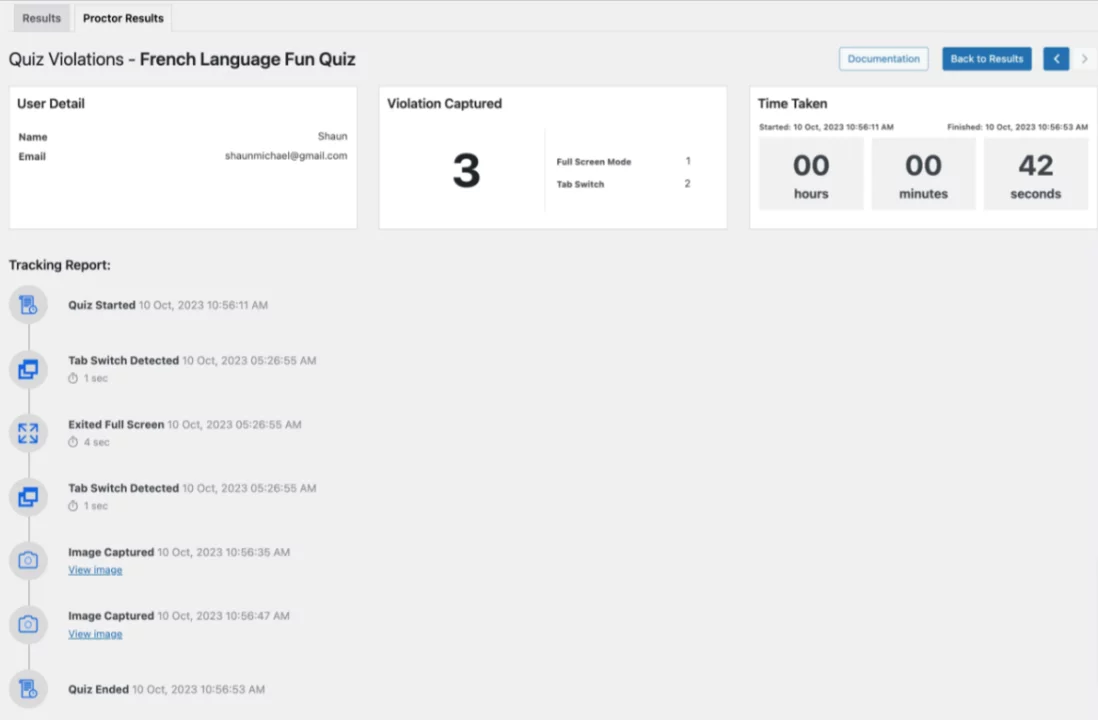Click the Time Taken heading
This screenshot has width=1098, height=720.
click(793, 104)
